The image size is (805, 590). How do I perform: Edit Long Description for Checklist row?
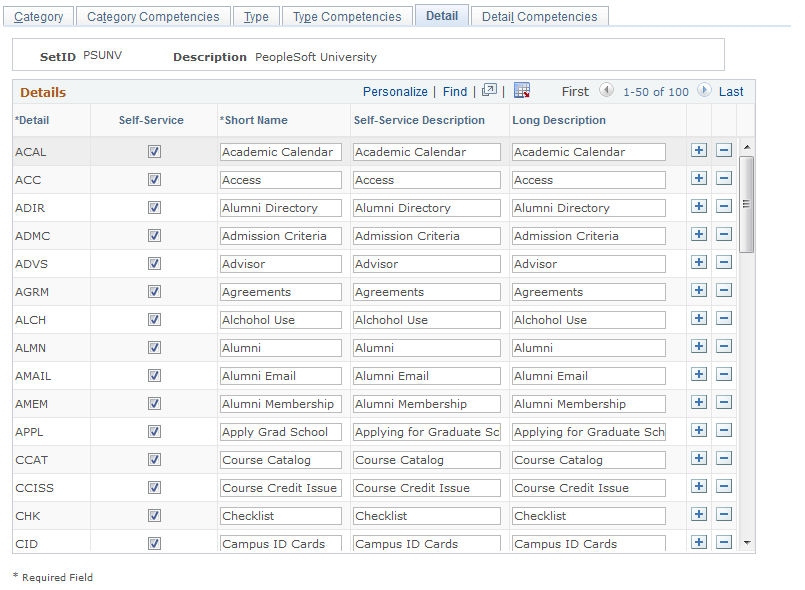click(x=589, y=516)
